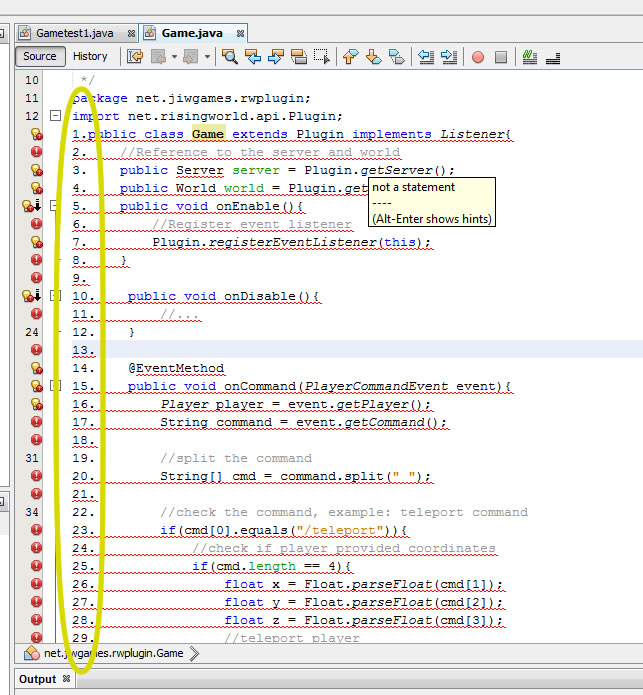The height and width of the screenshot is (695, 643).
Task: Click Find Previous Occurrence toolbar icon
Action: [253, 57]
